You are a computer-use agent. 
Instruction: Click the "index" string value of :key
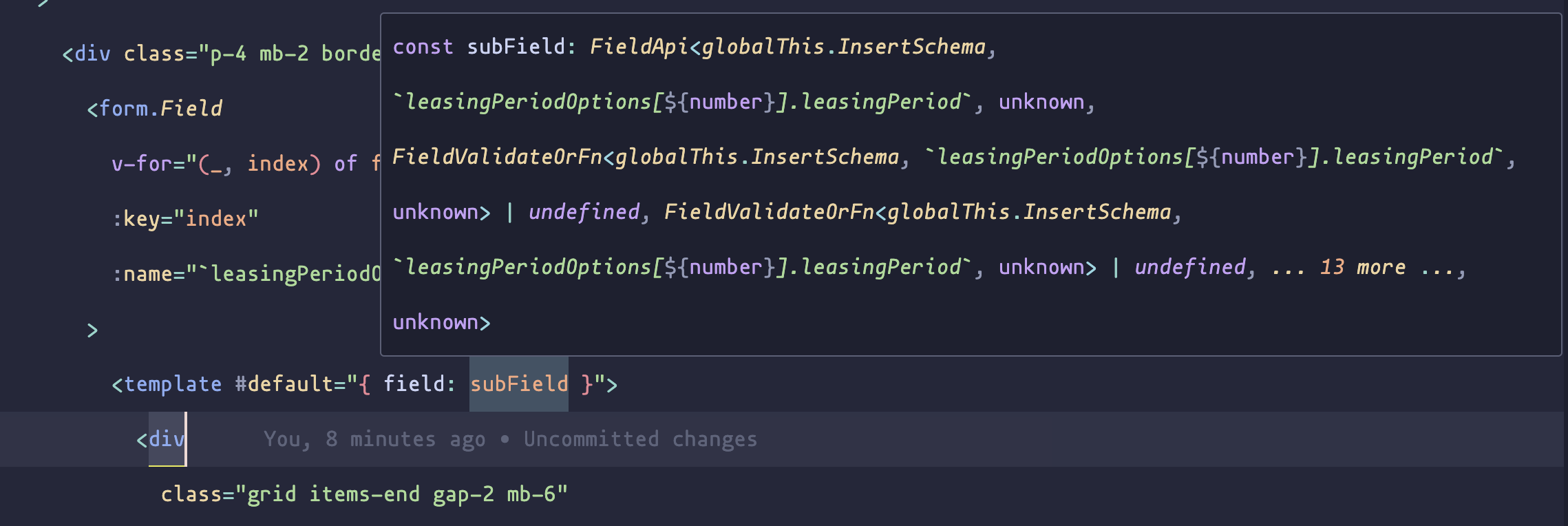215,218
